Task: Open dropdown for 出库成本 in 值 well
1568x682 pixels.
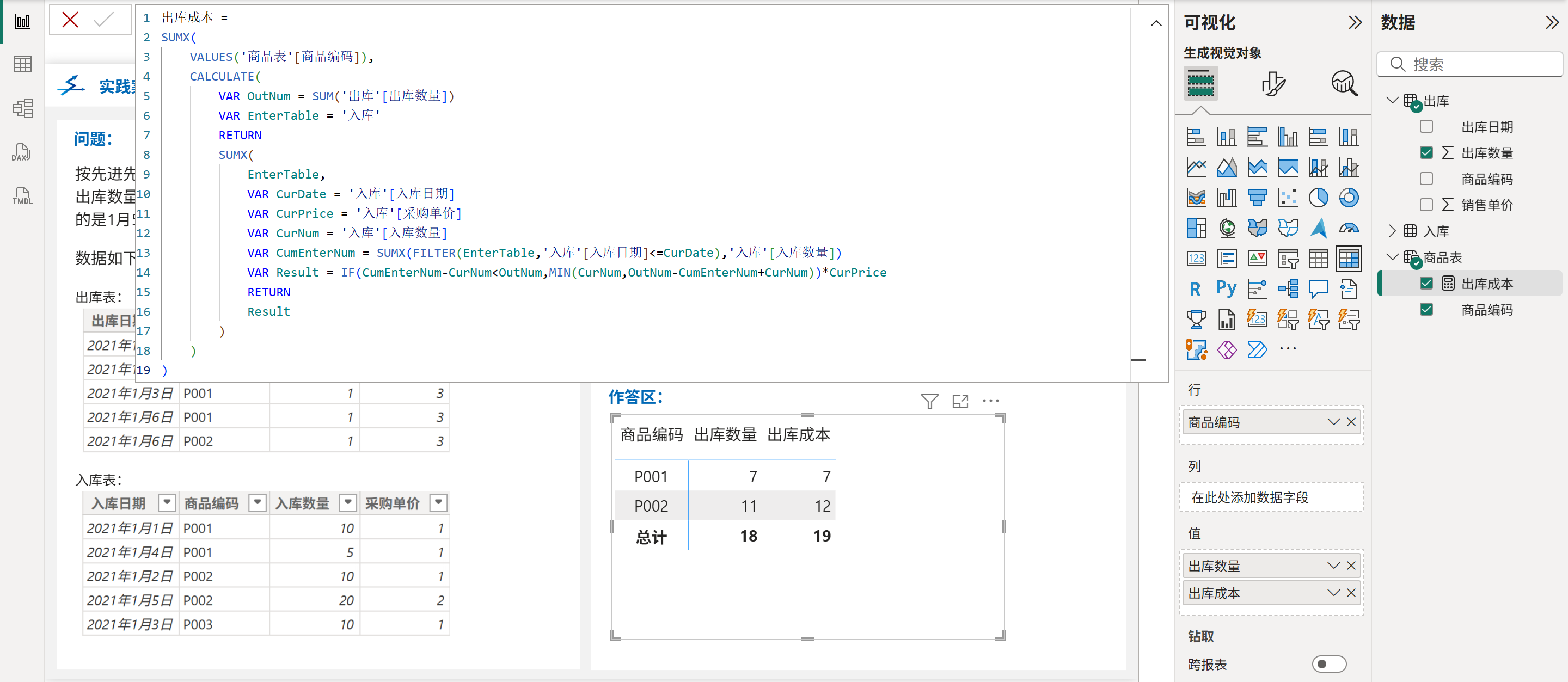Action: (x=1333, y=593)
